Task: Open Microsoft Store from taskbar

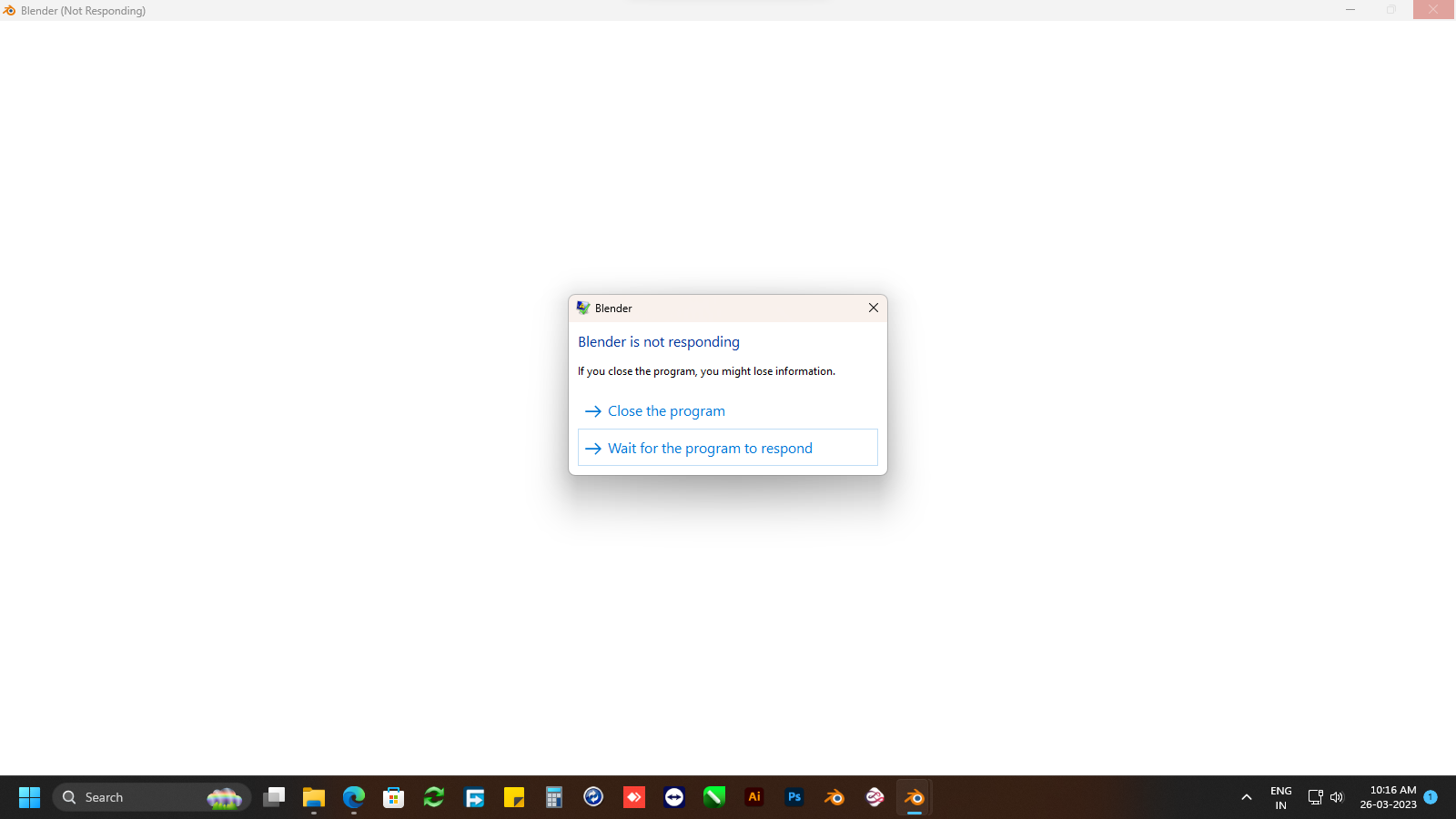Action: click(394, 797)
